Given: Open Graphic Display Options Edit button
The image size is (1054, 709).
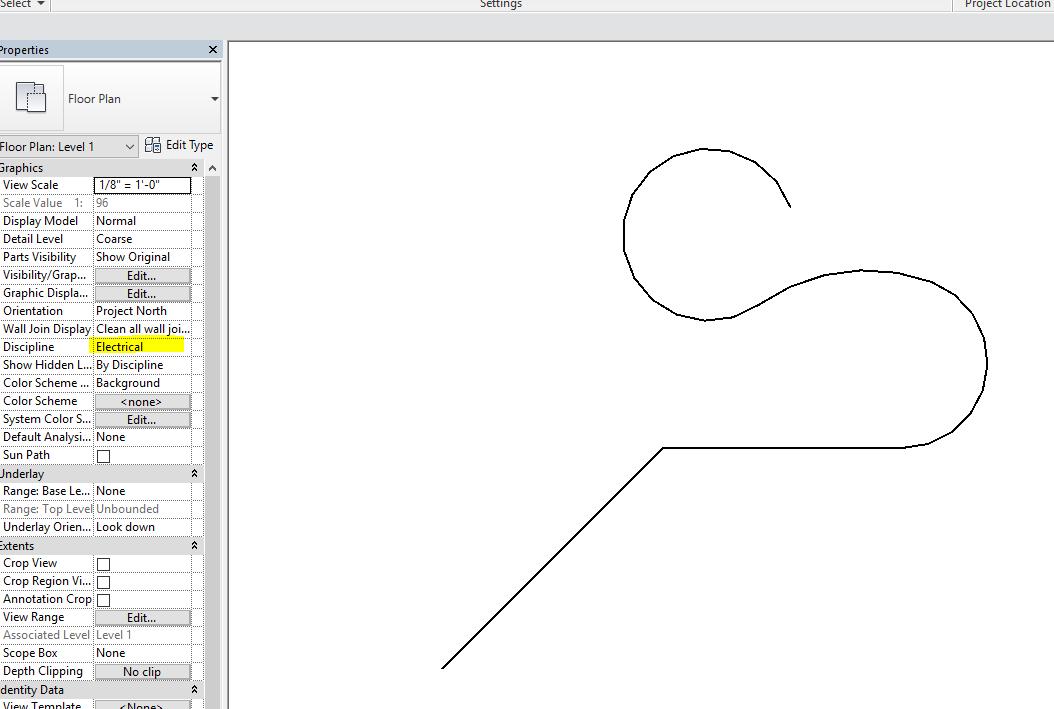Looking at the screenshot, I should [x=142, y=294].
